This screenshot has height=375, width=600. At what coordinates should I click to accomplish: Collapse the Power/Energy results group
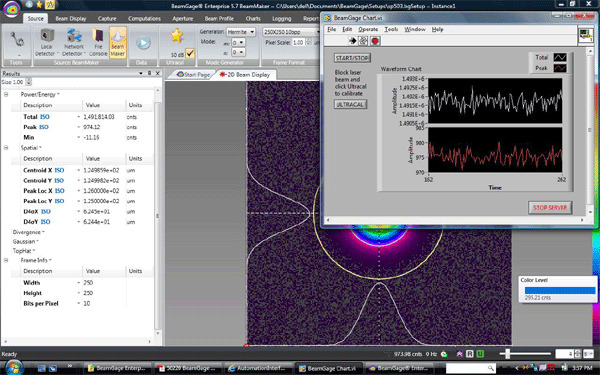click(x=6, y=94)
